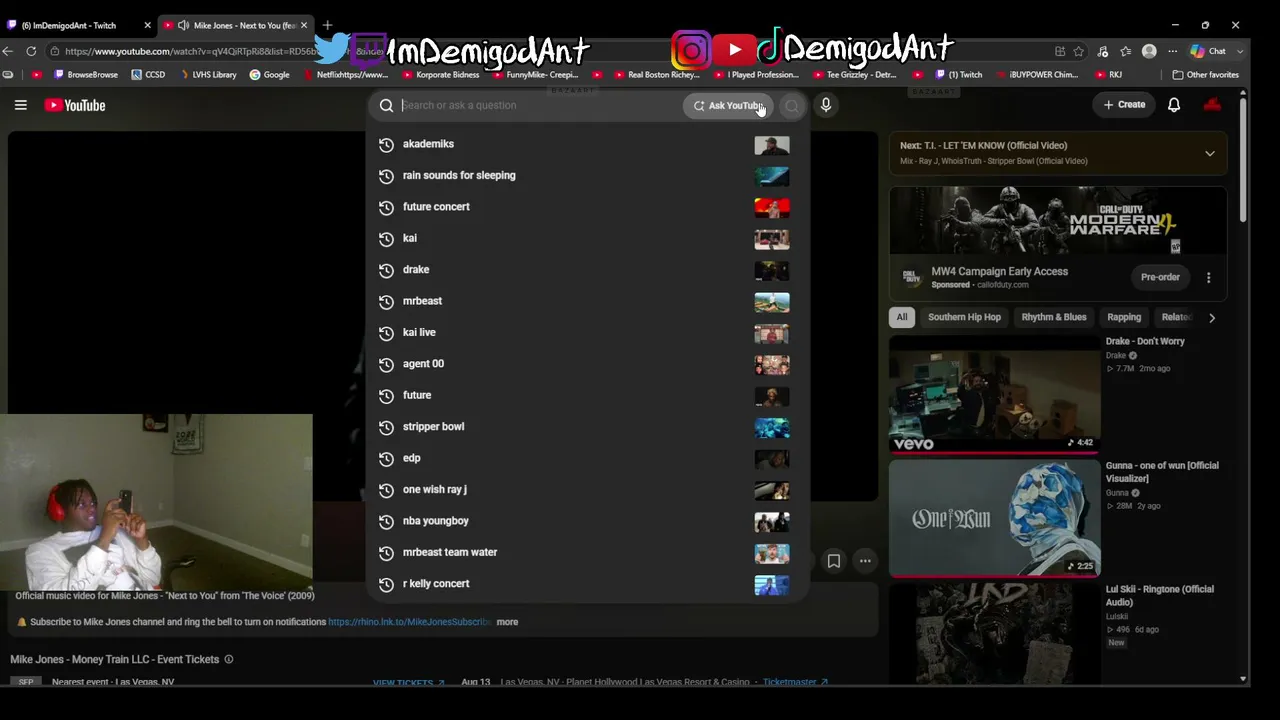Favorite this page with the star icon
1280x720 pixels.
[1079, 51]
